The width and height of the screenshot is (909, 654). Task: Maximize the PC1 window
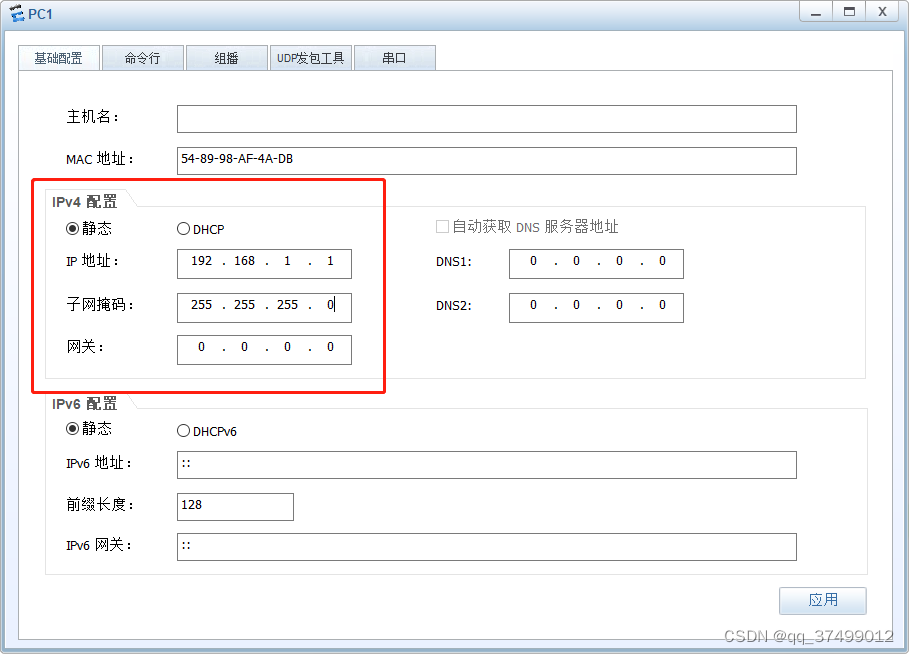(x=849, y=12)
